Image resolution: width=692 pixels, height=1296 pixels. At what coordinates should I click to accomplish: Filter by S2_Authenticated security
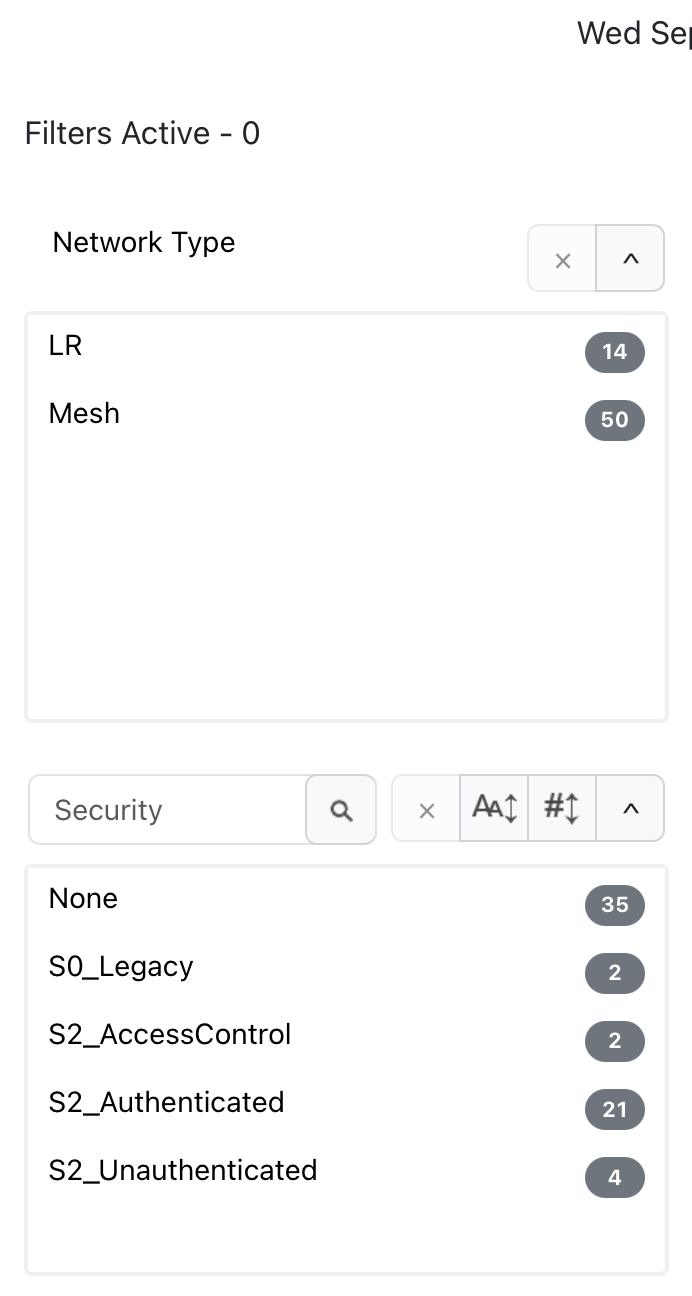pos(346,1104)
